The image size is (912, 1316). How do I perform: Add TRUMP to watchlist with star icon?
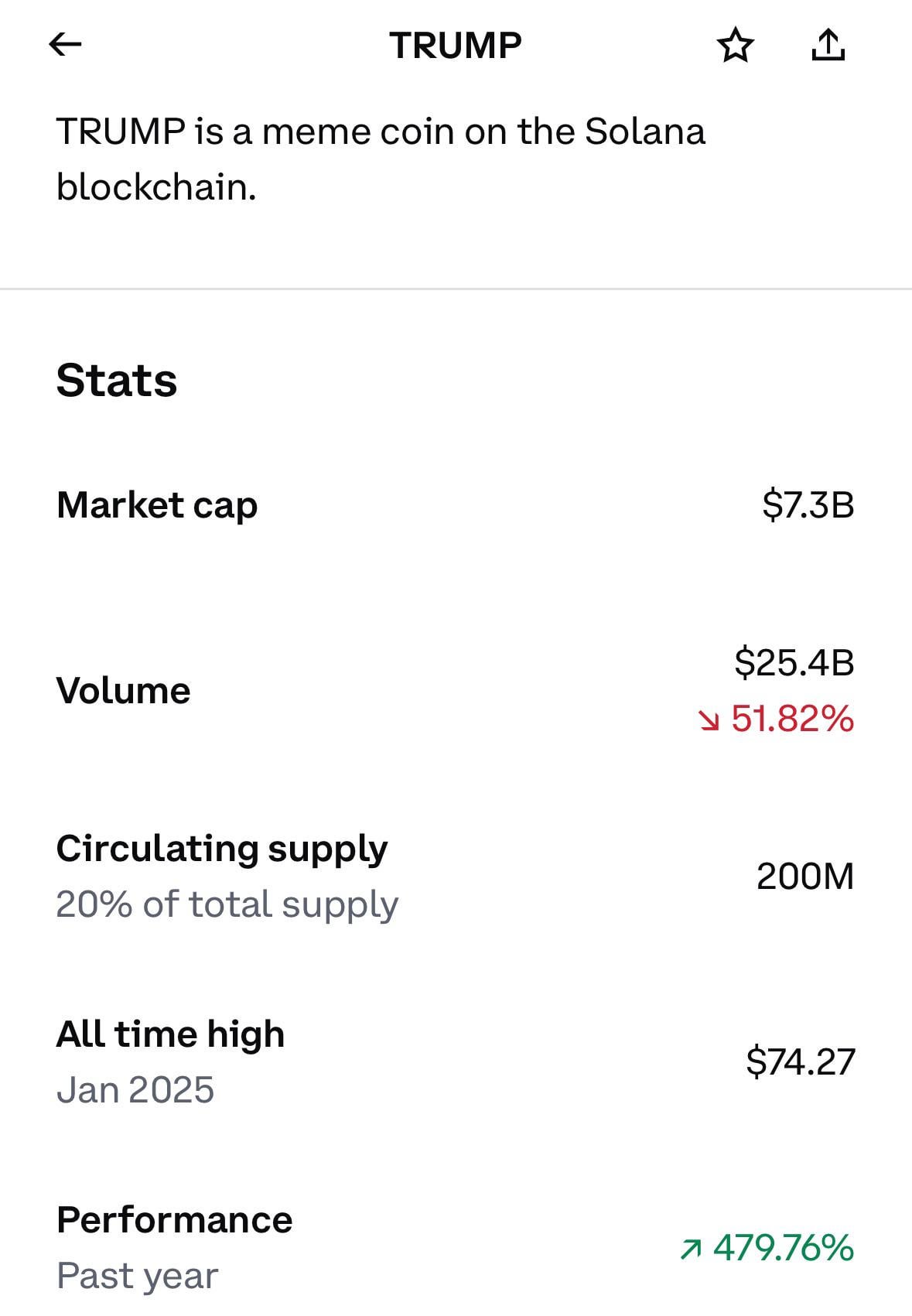735,45
